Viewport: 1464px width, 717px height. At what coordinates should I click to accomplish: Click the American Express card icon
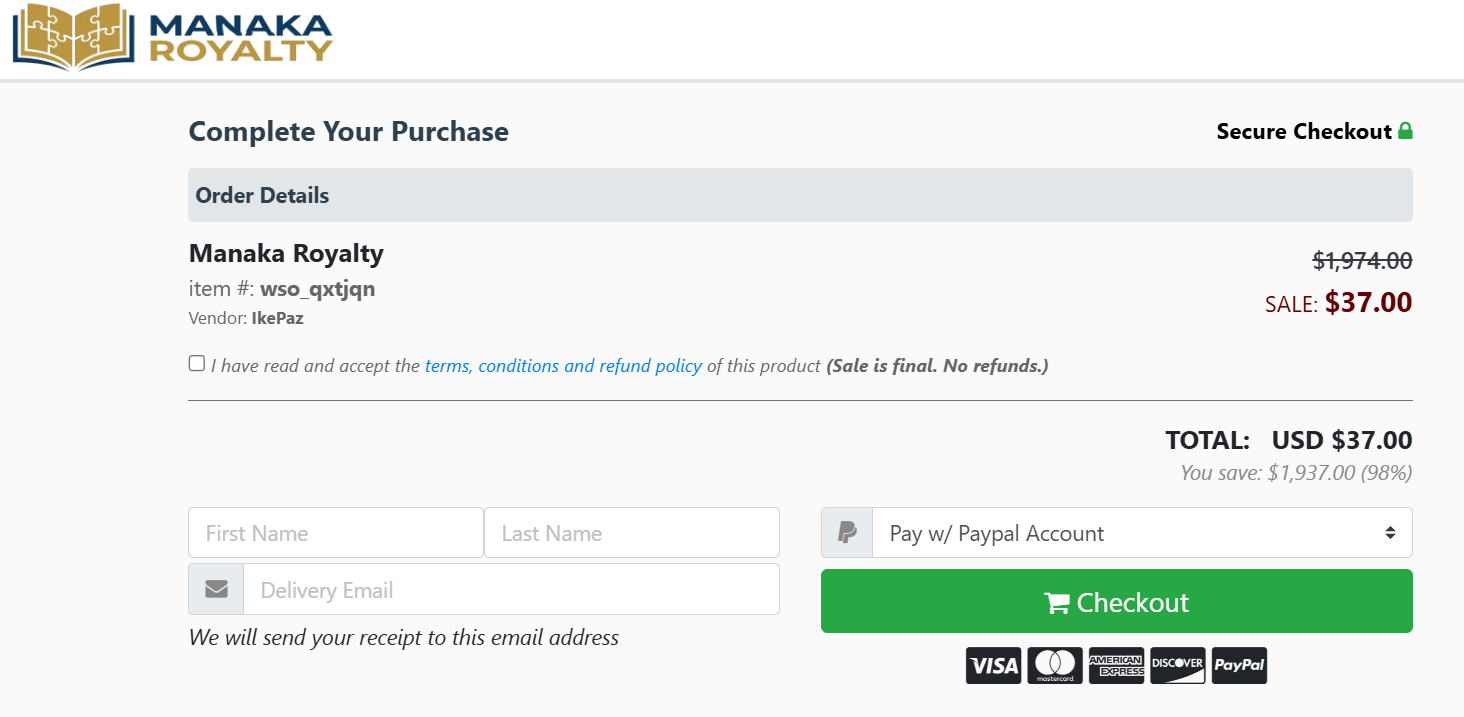1116,665
